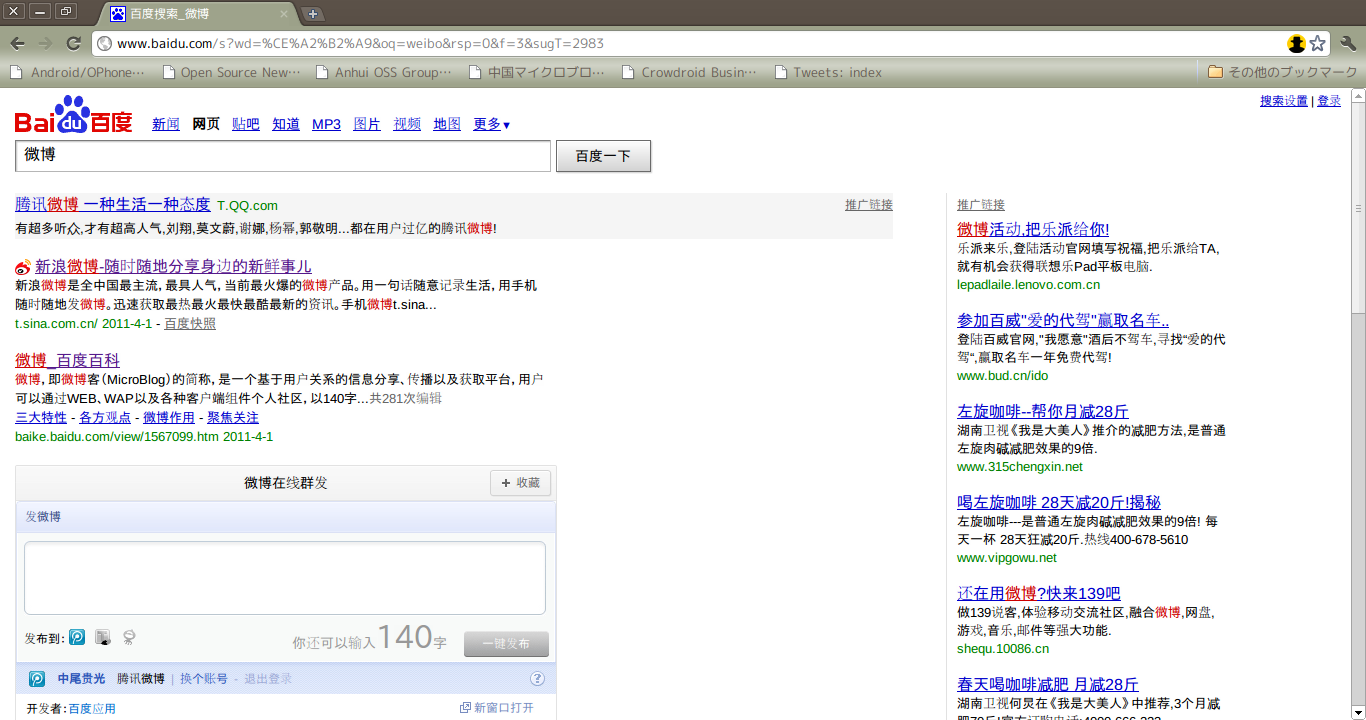1366x720 pixels.
Task: Click 换个账号 switch account link
Action: click(x=204, y=679)
